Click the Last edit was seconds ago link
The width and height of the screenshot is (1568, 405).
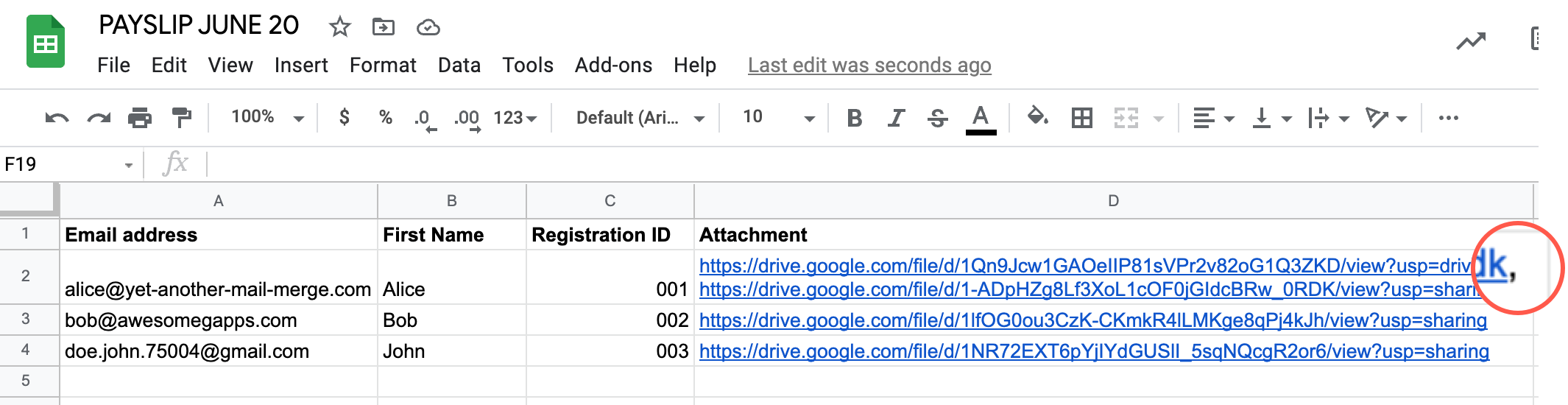(x=869, y=66)
